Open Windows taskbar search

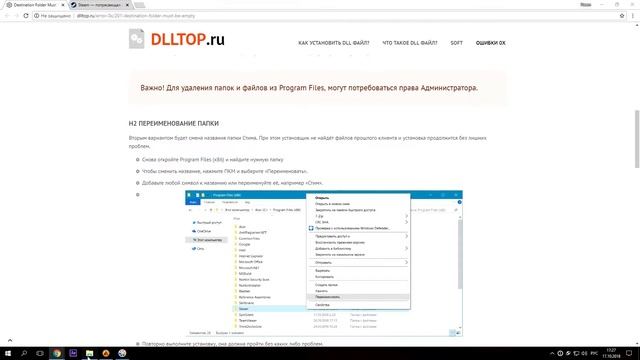[x=24, y=353]
